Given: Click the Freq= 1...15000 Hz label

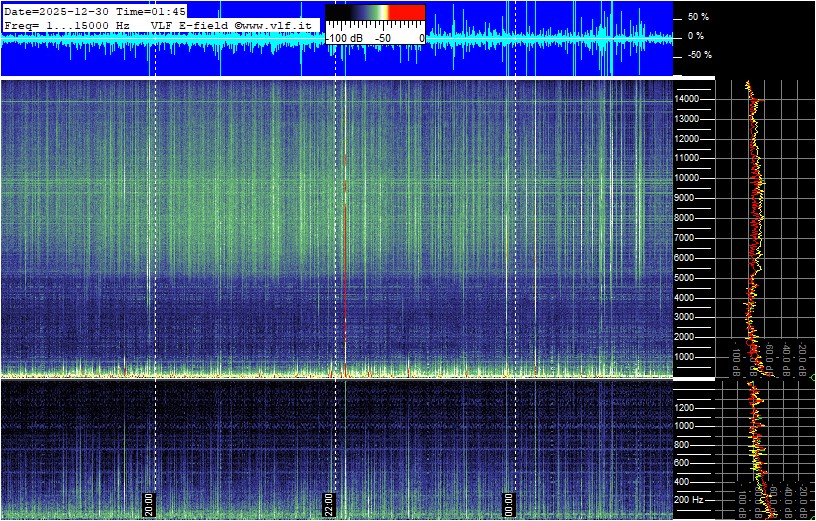Looking at the screenshot, I should pos(66,24).
